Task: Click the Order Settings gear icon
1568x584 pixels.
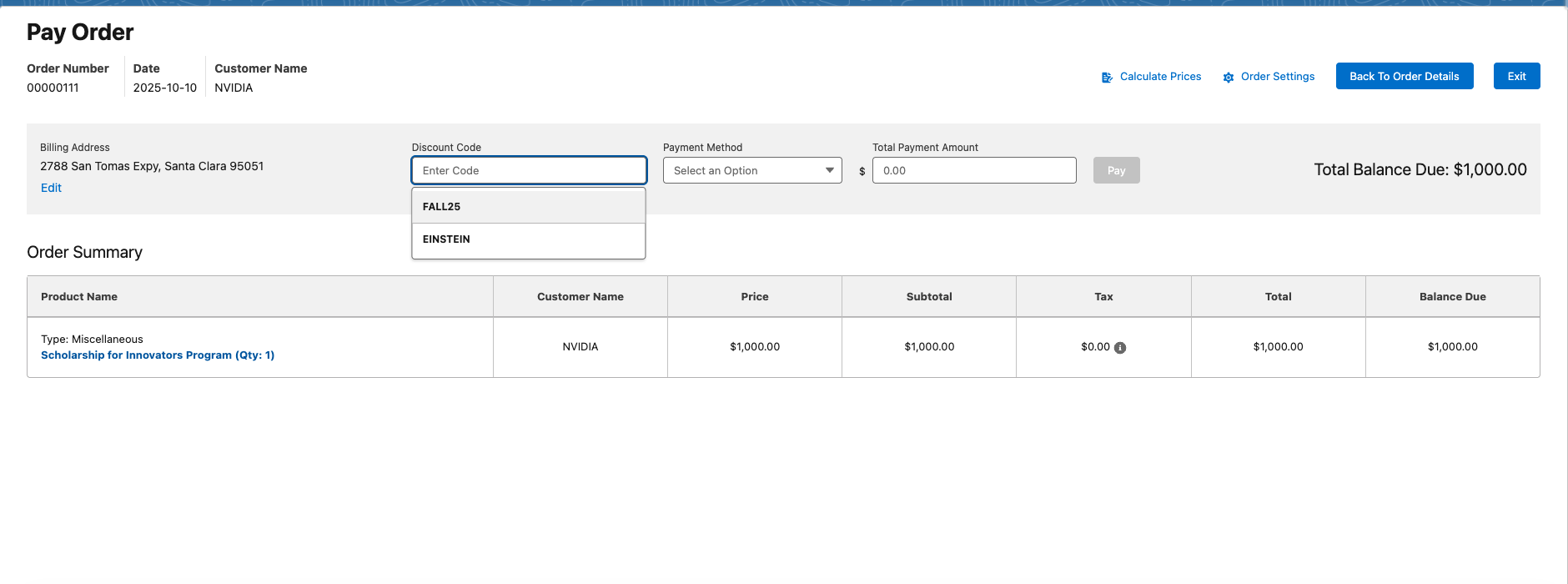Action: pos(1229,77)
